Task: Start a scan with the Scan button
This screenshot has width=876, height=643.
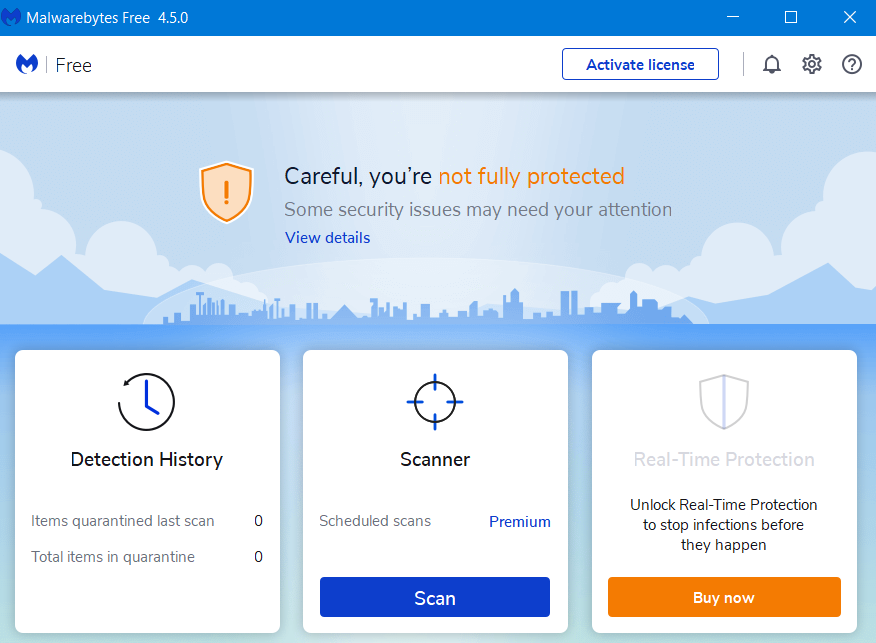Action: (435, 597)
